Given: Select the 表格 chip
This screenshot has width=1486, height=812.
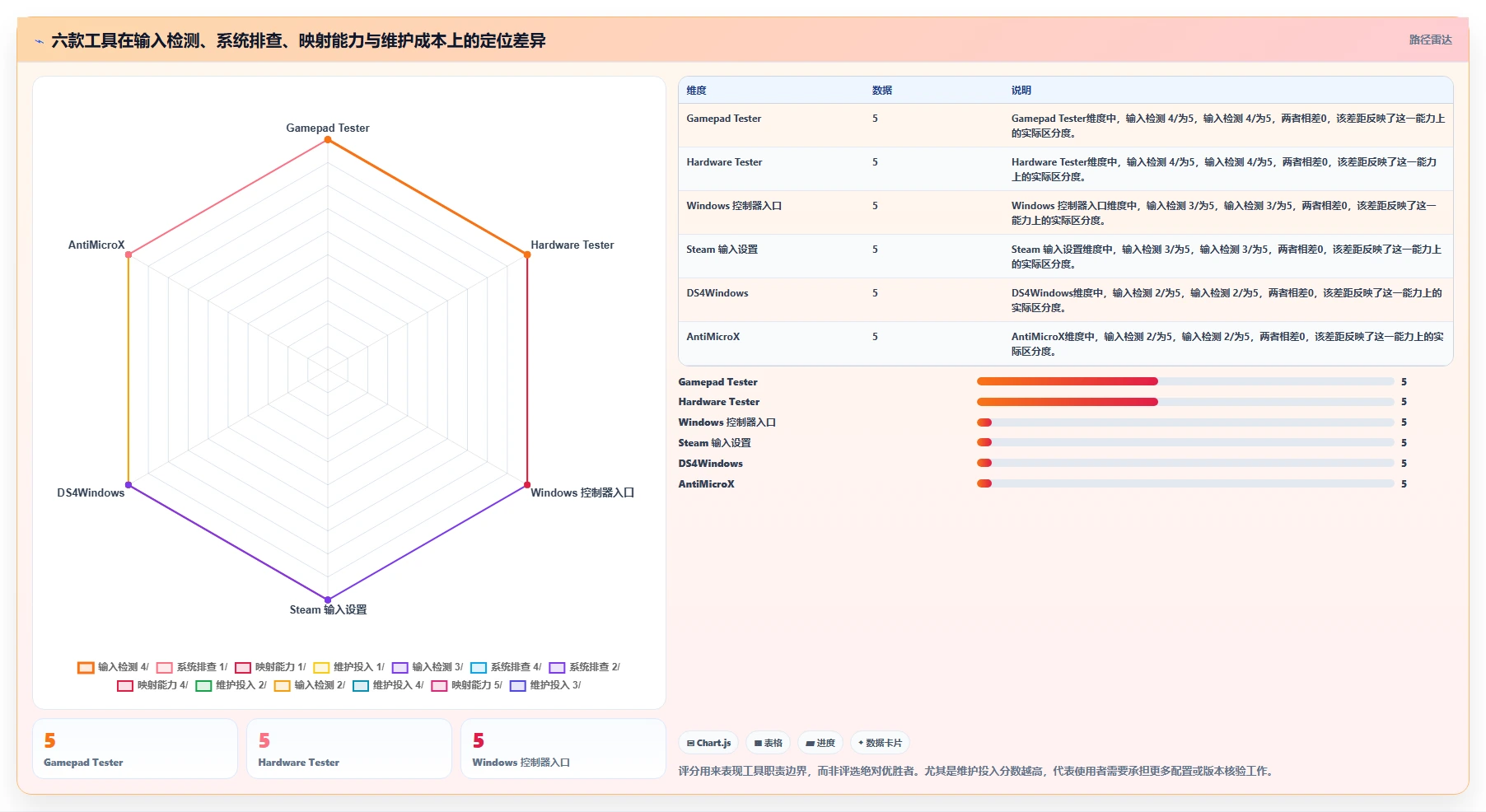Looking at the screenshot, I should tap(768, 743).
